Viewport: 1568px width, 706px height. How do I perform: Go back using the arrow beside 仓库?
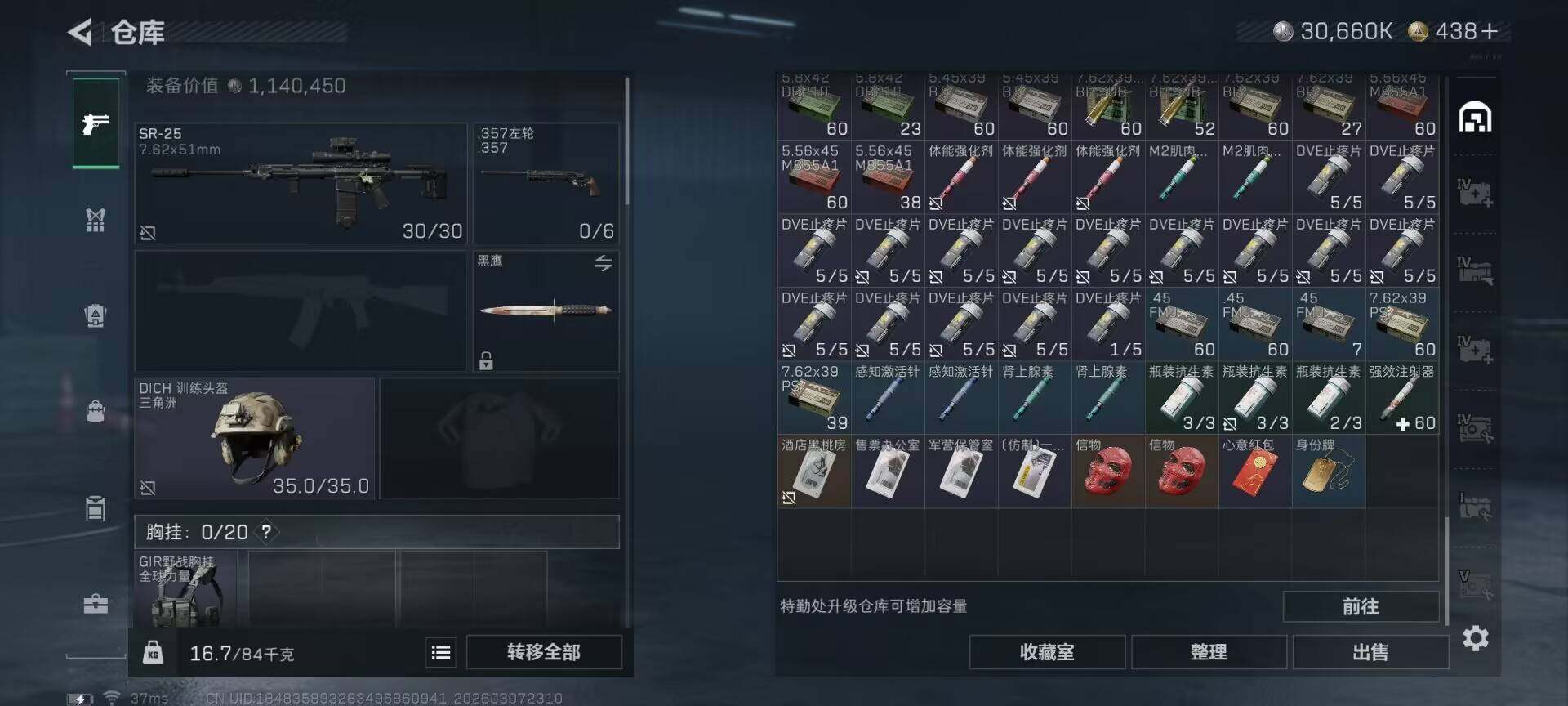tap(80, 33)
